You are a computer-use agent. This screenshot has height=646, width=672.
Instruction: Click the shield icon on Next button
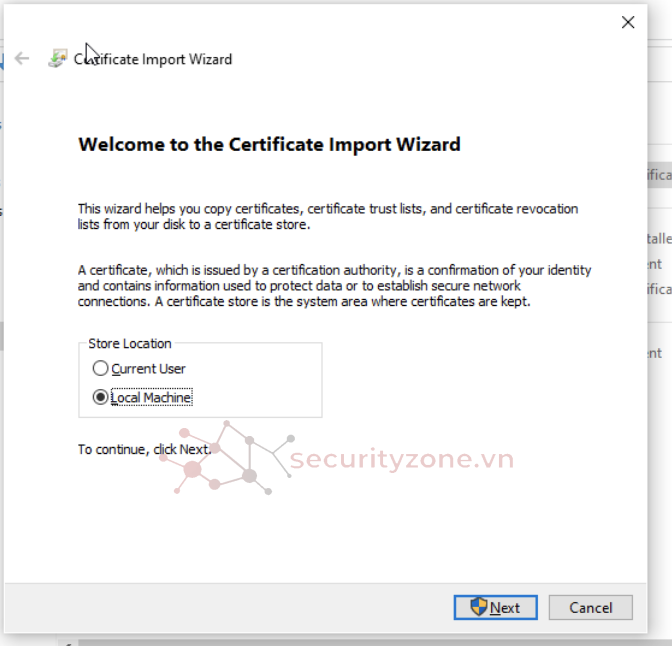point(479,607)
